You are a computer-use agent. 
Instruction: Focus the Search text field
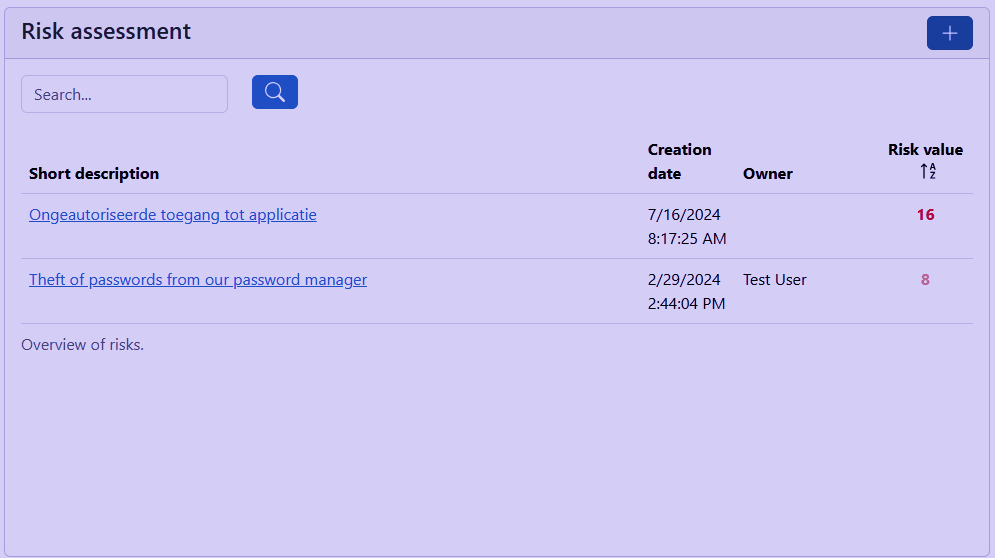[124, 94]
